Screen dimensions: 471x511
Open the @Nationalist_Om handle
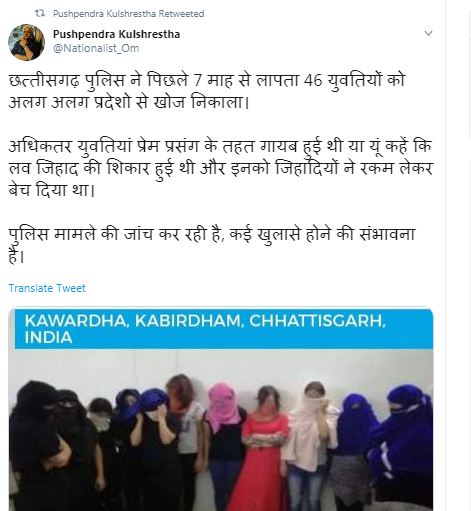pos(96,48)
